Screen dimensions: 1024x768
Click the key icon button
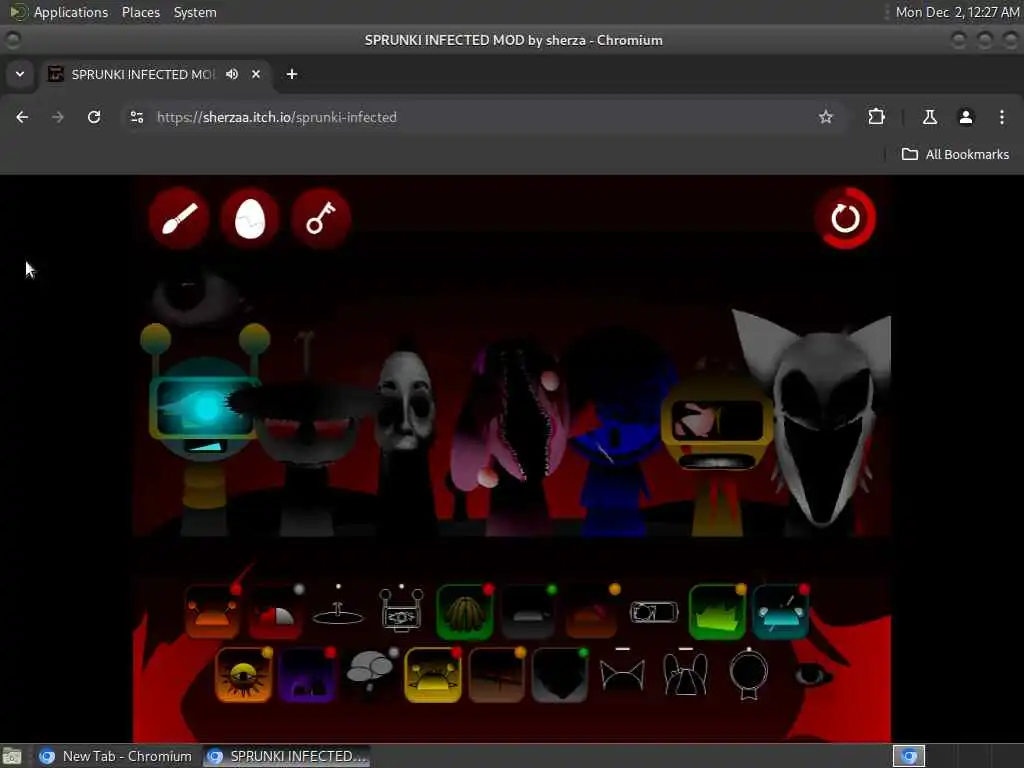point(321,218)
